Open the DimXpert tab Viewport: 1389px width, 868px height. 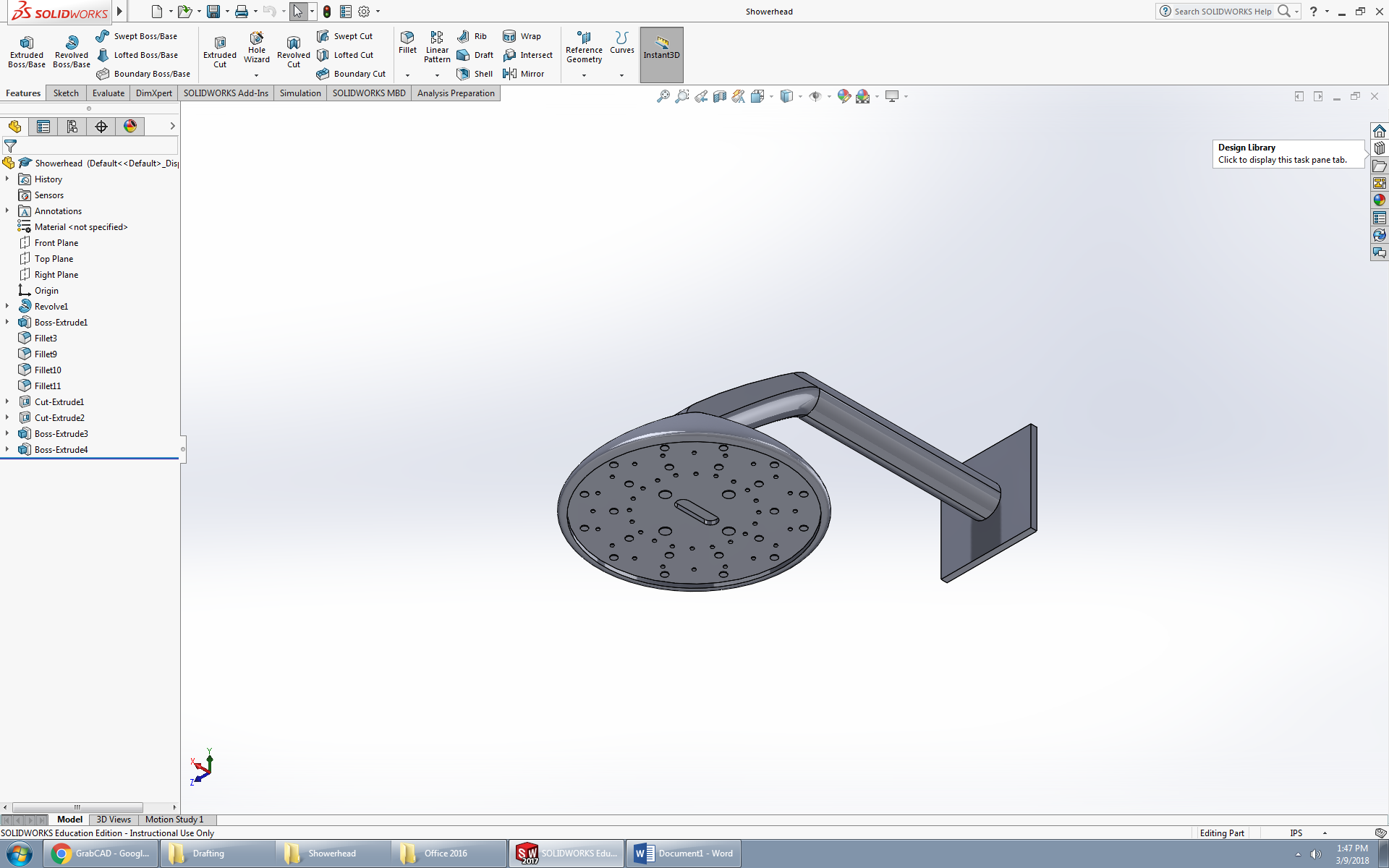pyautogui.click(x=154, y=93)
